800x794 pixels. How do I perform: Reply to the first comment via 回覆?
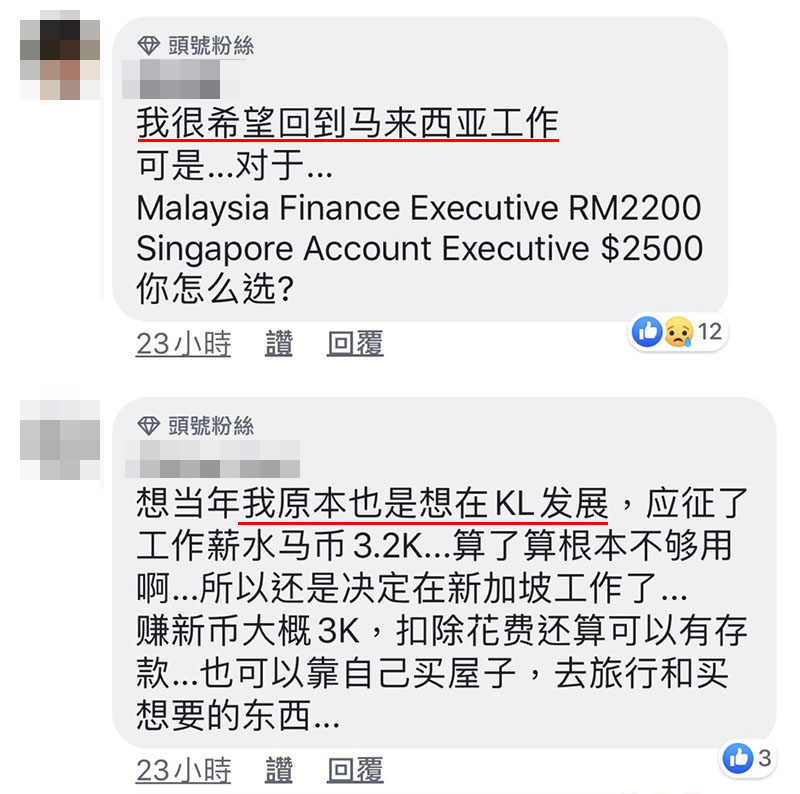(355, 343)
